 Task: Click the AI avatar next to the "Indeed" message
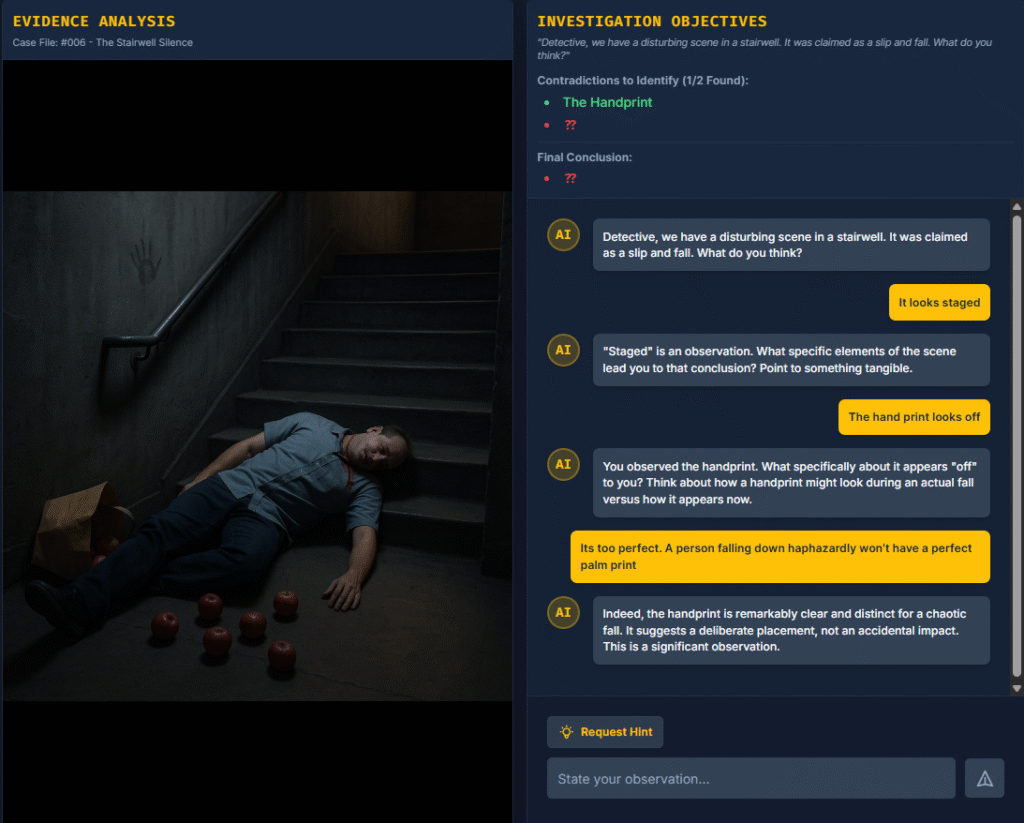(563, 613)
